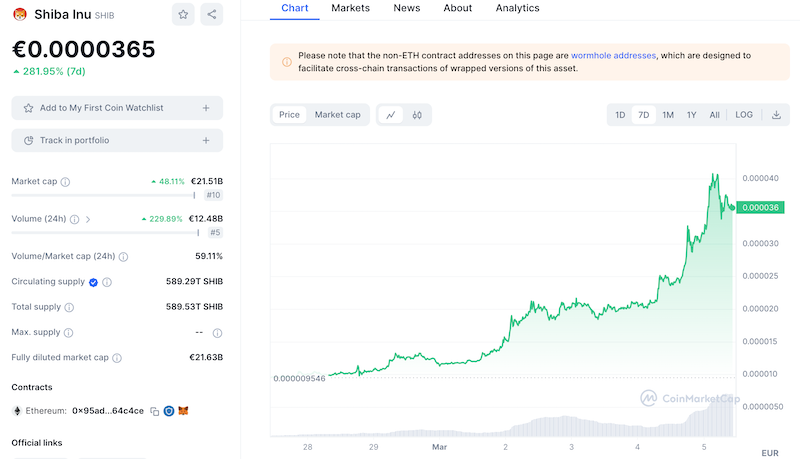The width and height of the screenshot is (800, 459).
Task: Open the Circulating supply info icon
Action: [x=107, y=282]
